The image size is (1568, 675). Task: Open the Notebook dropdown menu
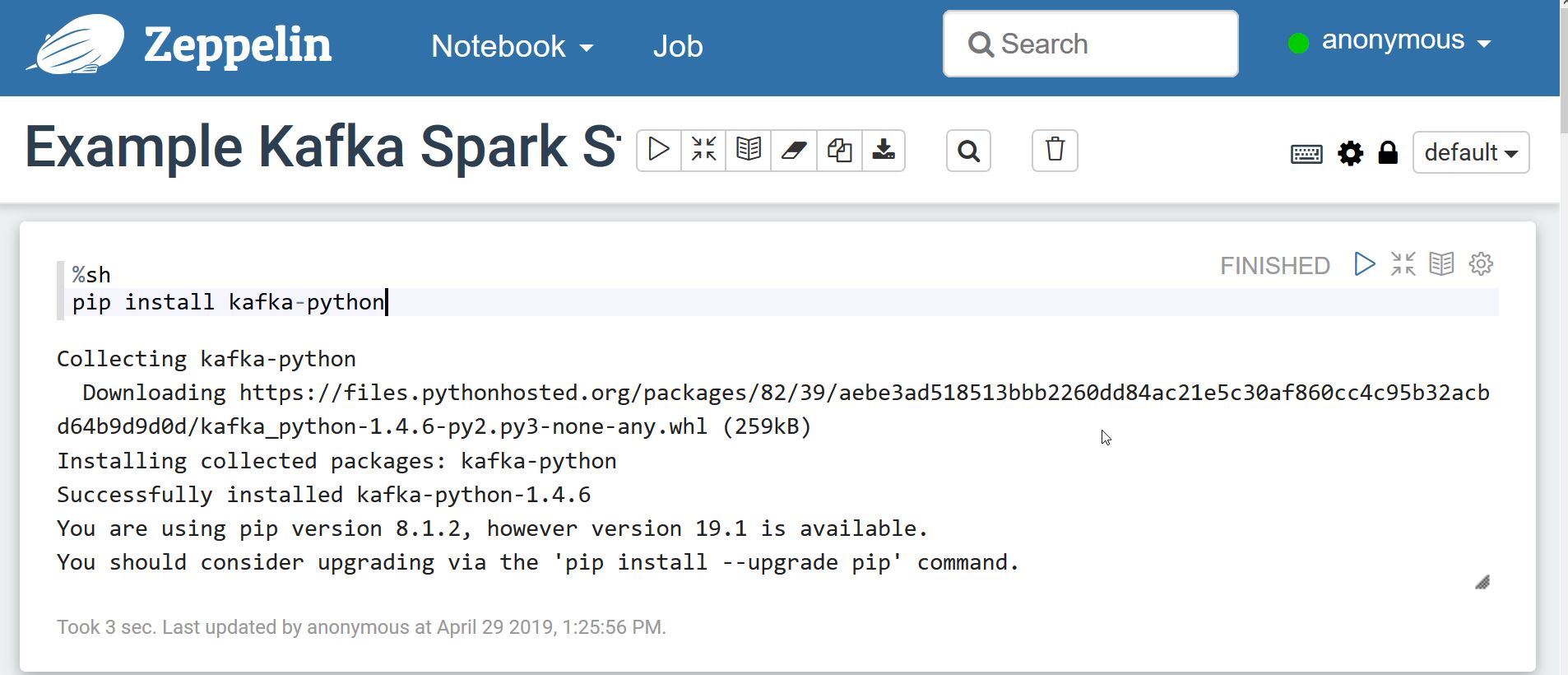coord(512,46)
